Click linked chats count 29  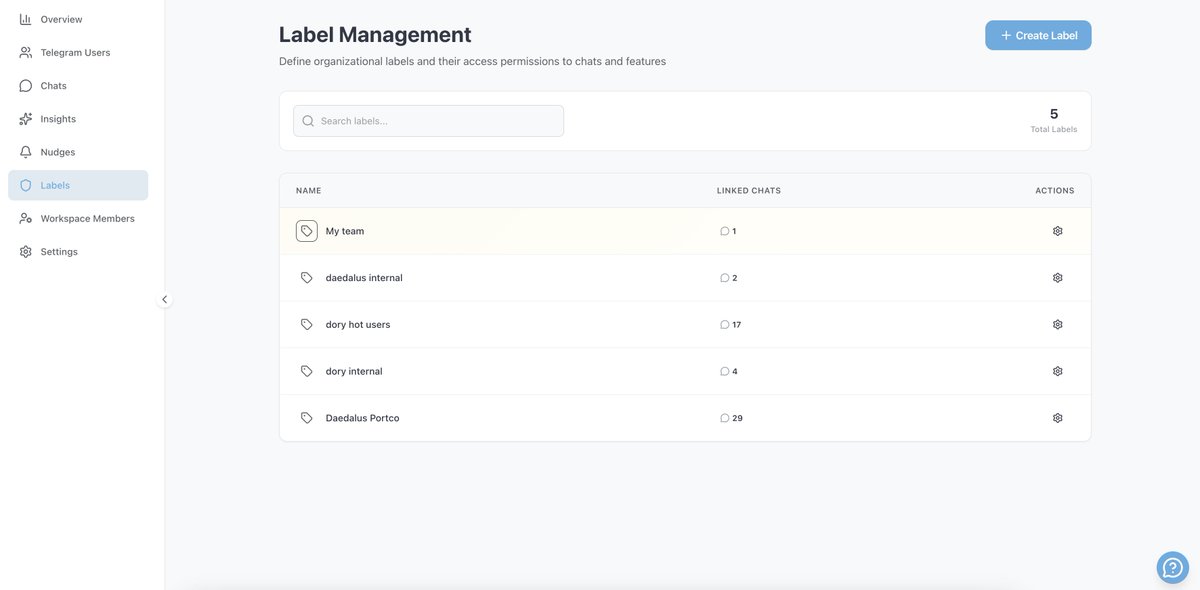click(738, 418)
